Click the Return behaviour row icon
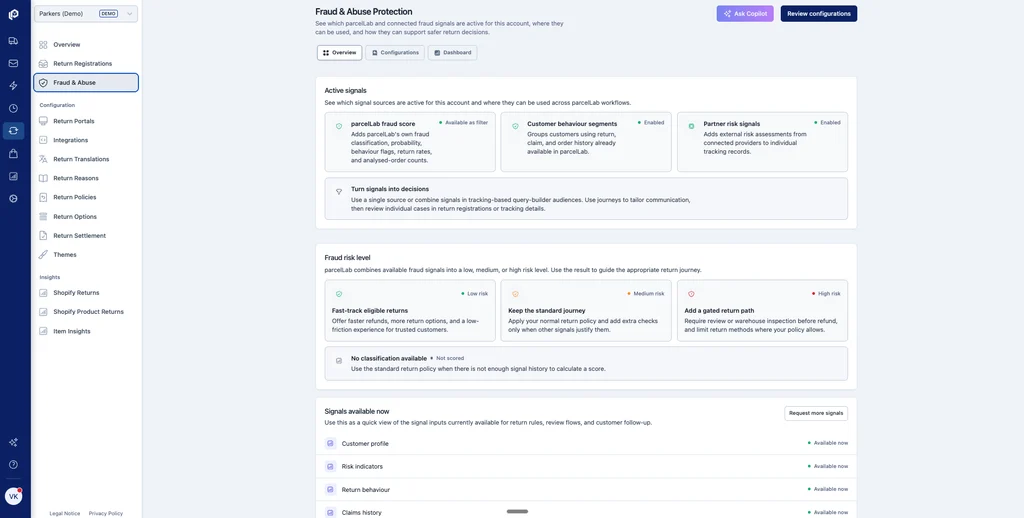The width and height of the screenshot is (1024, 518). pyautogui.click(x=330, y=489)
